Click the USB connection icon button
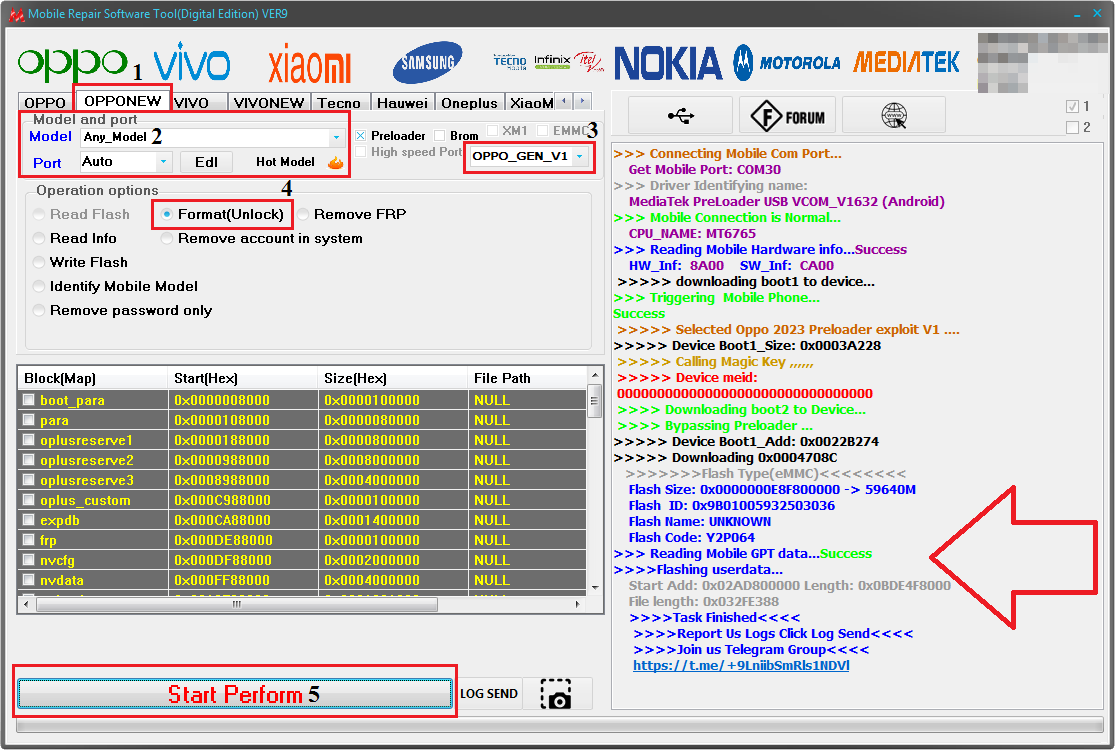This screenshot has width=1115, height=750. click(x=681, y=115)
